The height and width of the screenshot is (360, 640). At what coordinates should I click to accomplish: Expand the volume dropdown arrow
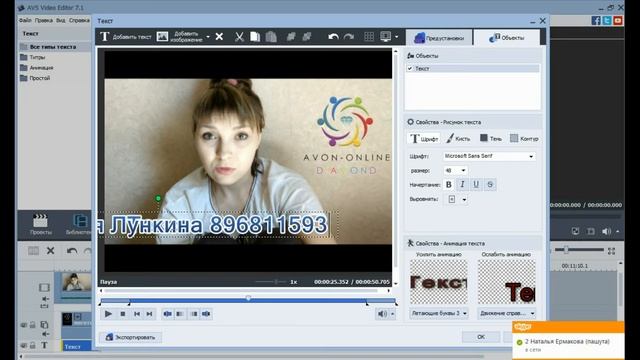[x=392, y=314]
